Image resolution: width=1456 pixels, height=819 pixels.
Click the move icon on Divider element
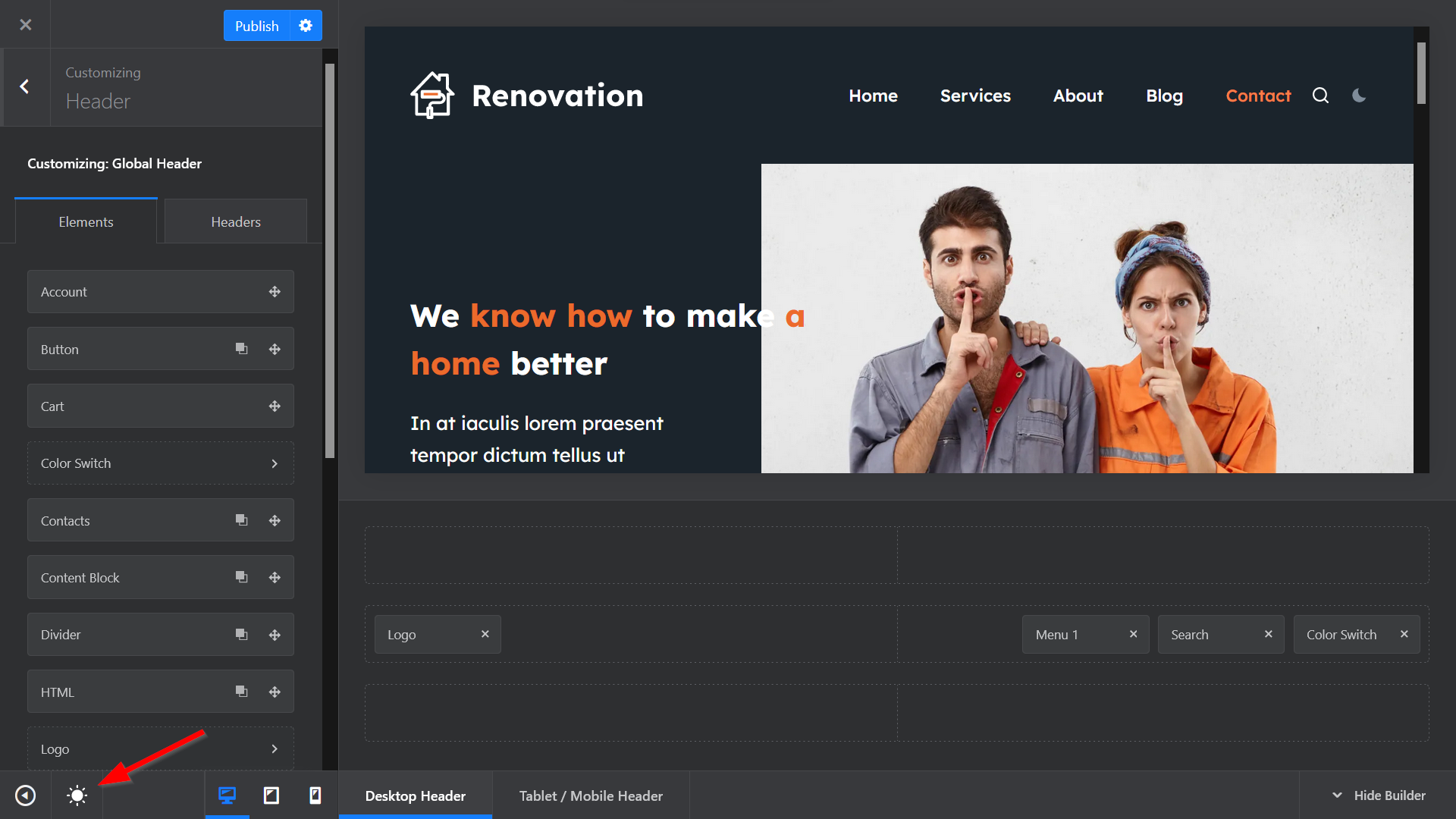pos(275,635)
